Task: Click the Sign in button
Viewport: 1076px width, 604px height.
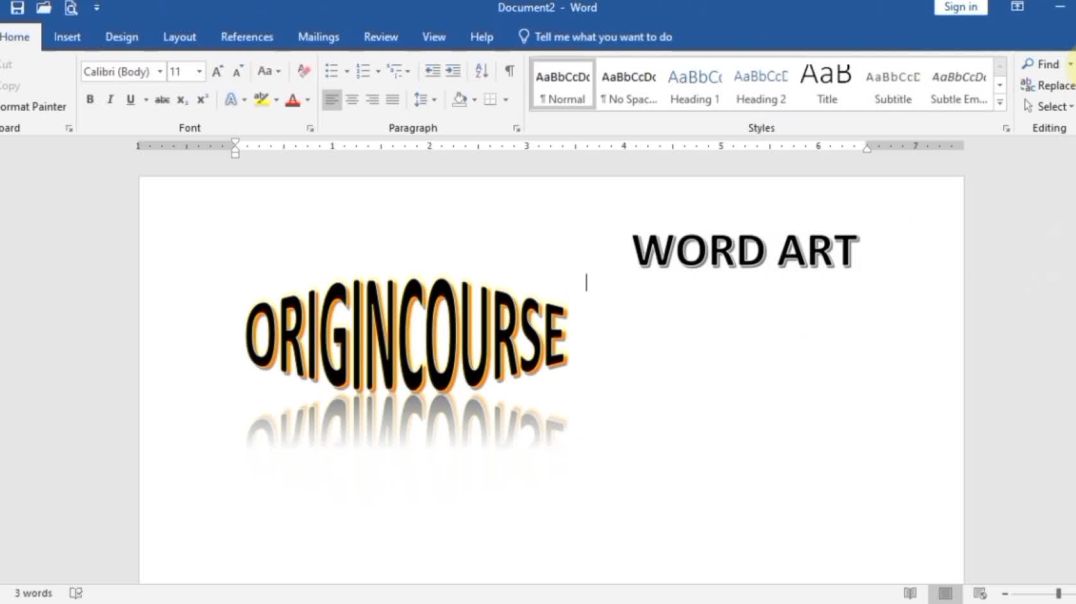Action: [959, 7]
